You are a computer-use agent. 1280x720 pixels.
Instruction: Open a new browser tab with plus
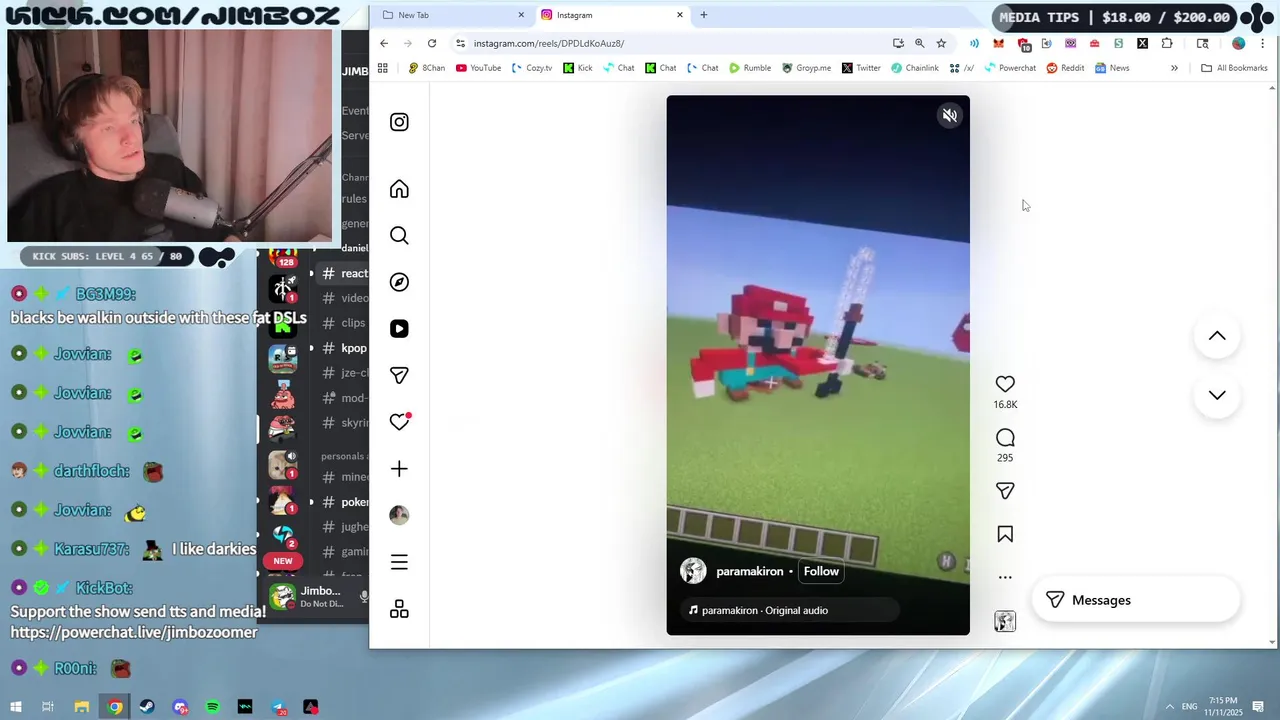(704, 15)
